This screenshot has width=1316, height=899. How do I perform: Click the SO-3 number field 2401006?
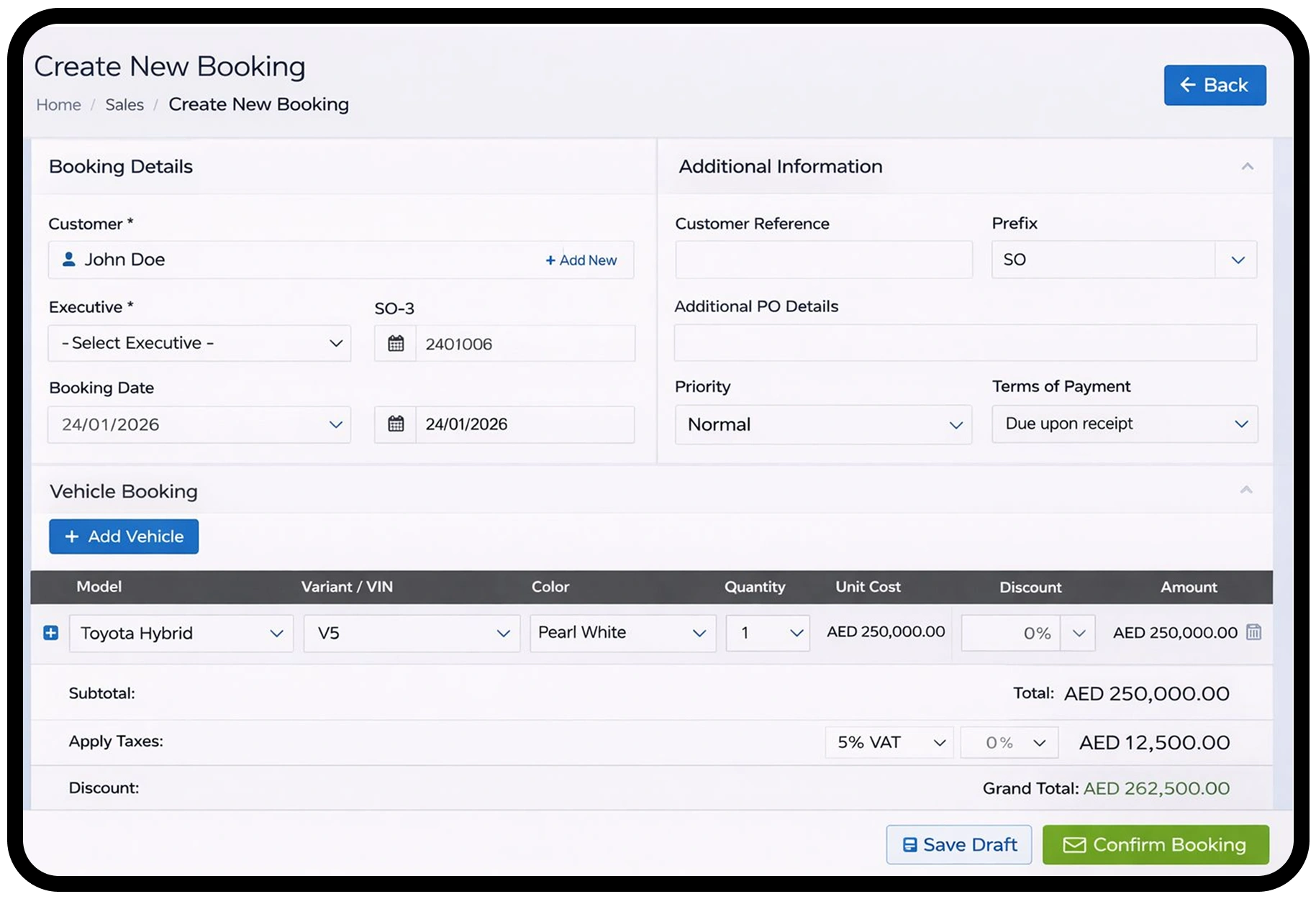tap(525, 344)
